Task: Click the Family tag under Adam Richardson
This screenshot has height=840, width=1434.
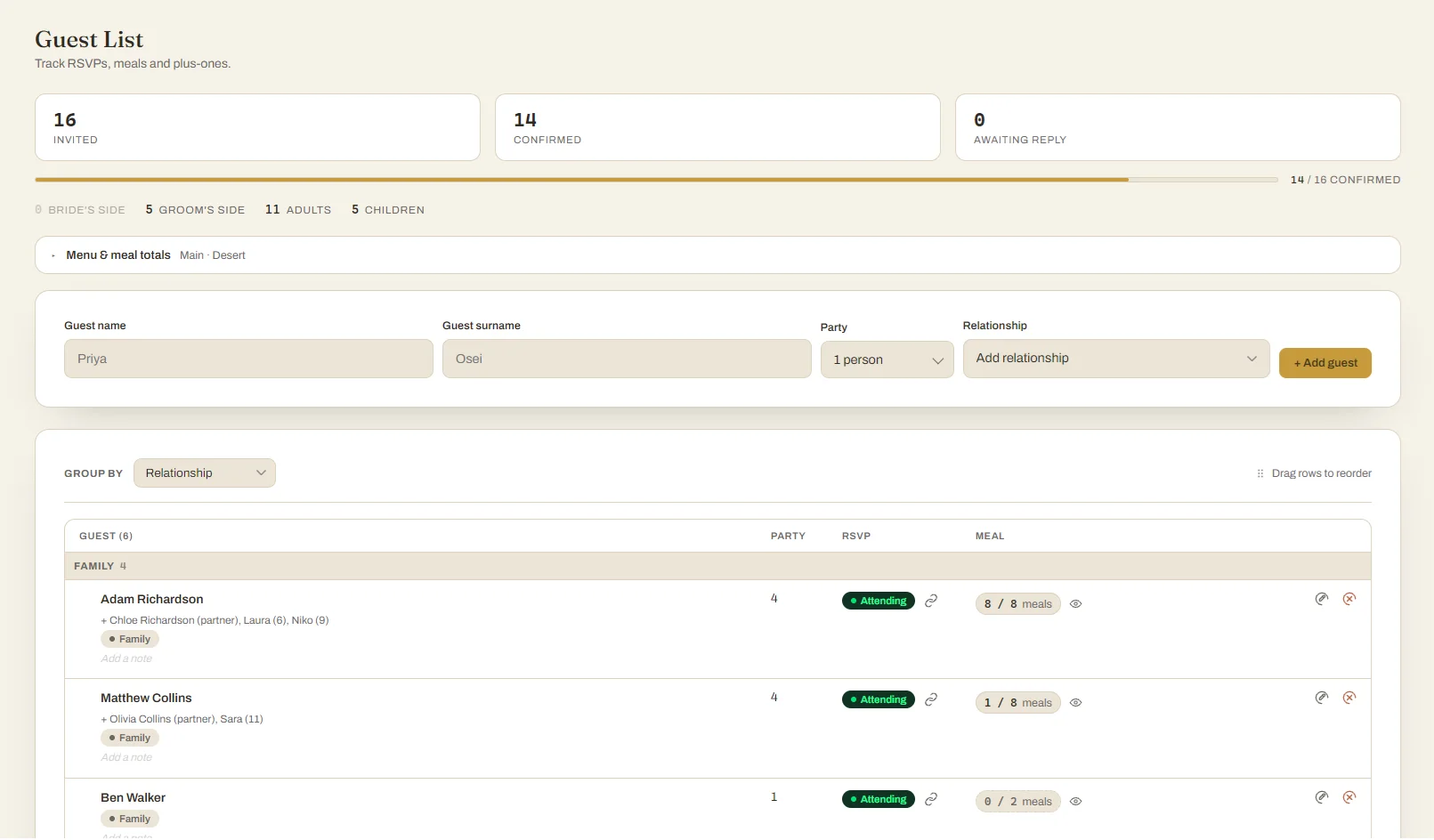Action: [130, 639]
